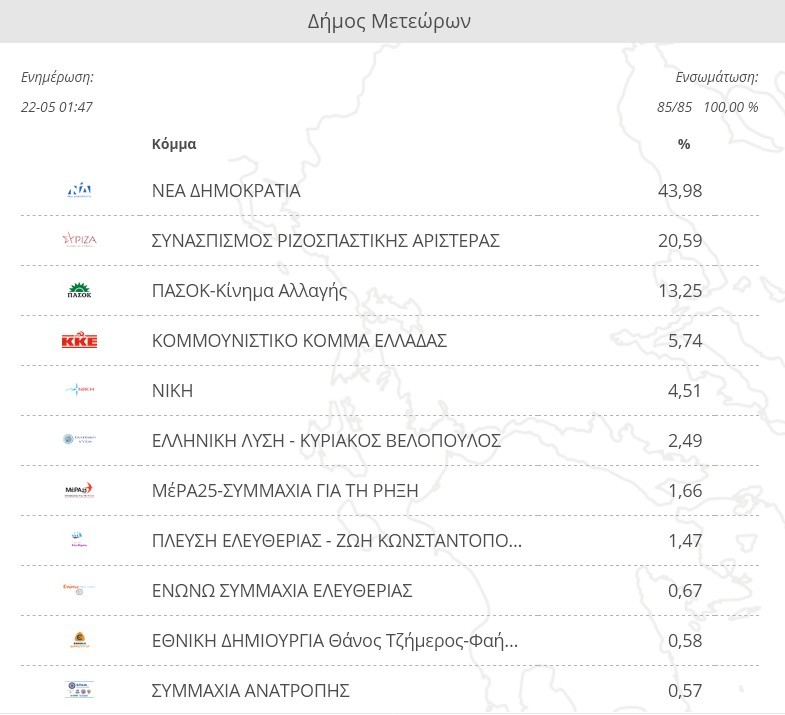This screenshot has width=785, height=715.
Task: Click the Plefsi Eleftherias party logo
Action: 79,540
